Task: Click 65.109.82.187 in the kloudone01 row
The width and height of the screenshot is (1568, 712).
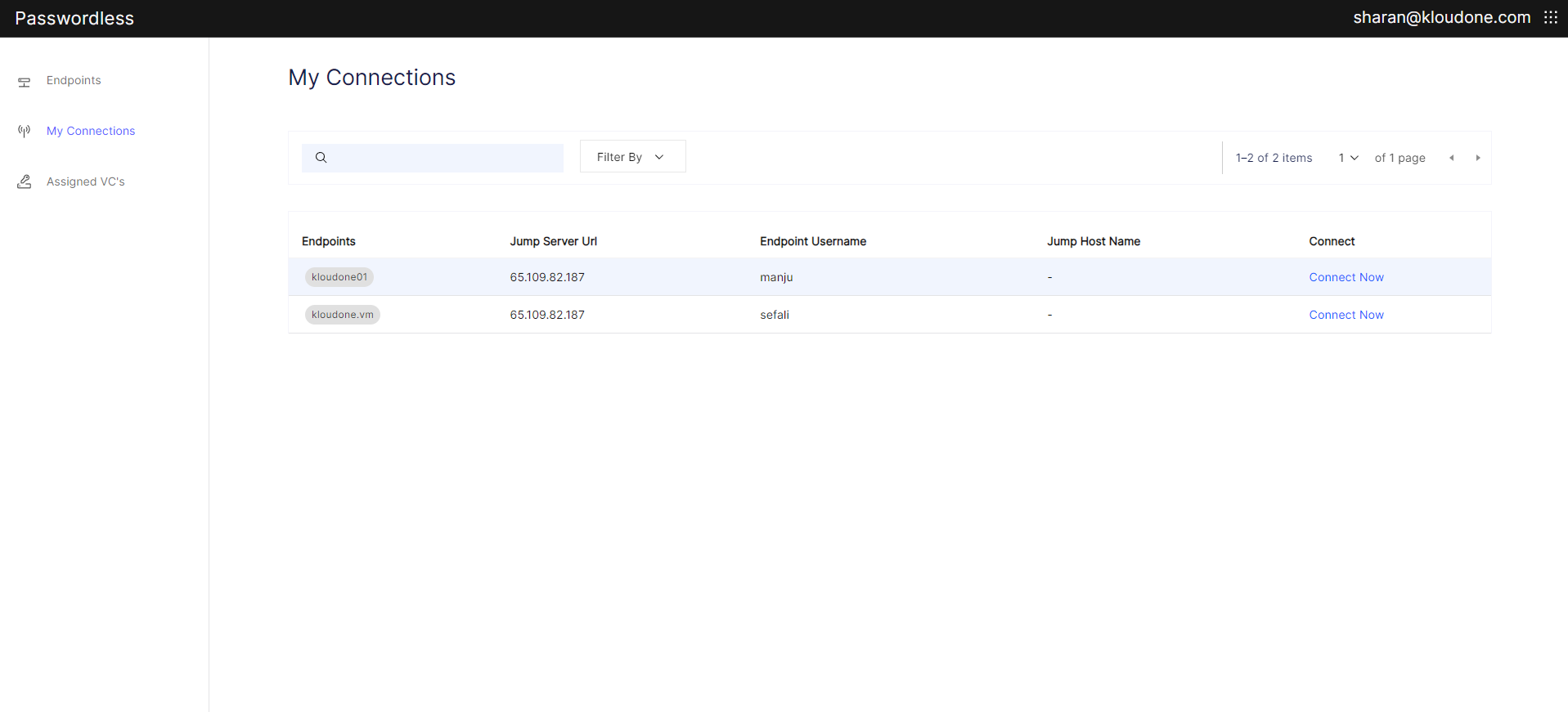Action: [x=547, y=277]
